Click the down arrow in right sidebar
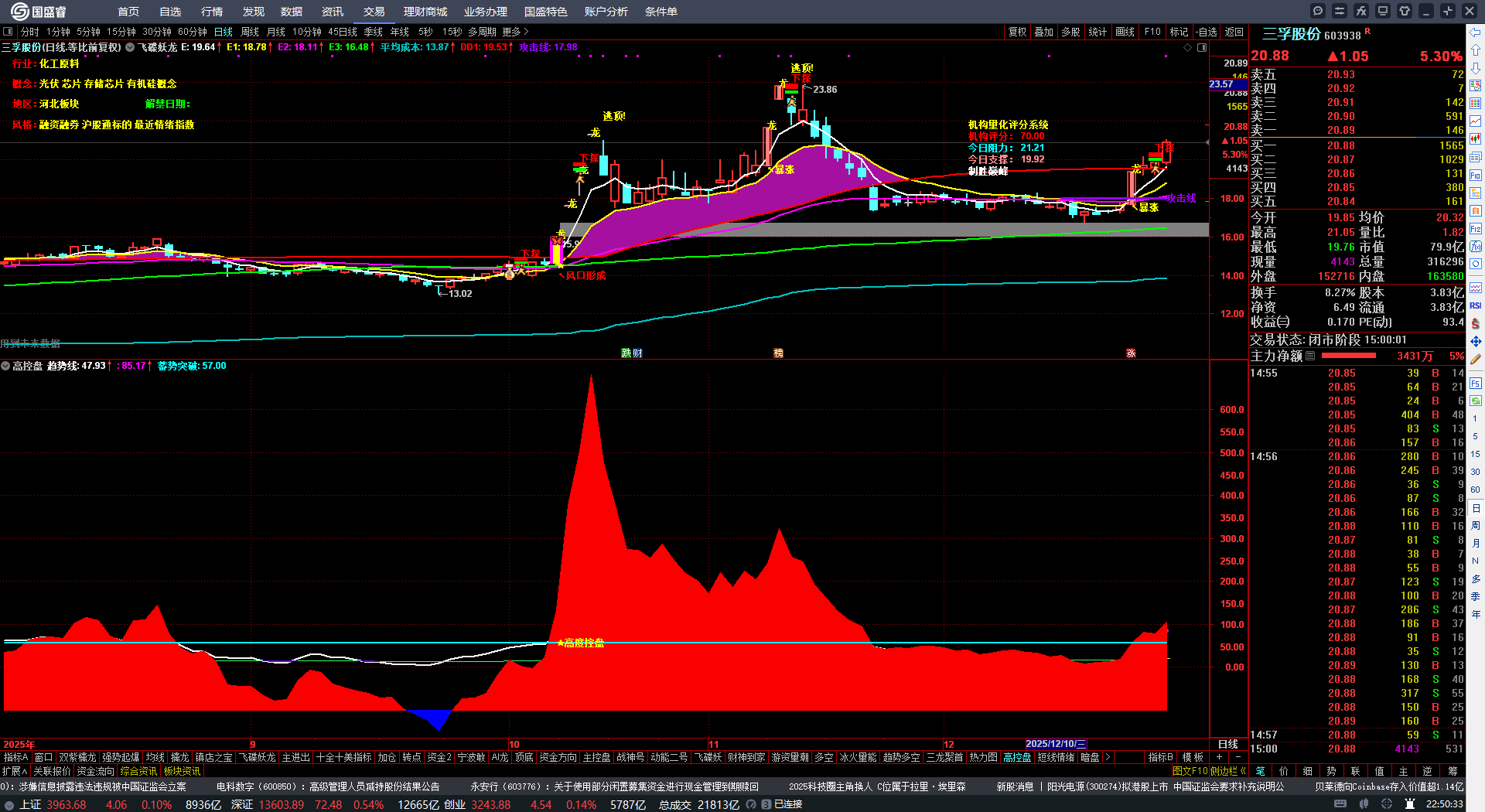Viewport: 1485px width, 812px height. (x=1476, y=68)
